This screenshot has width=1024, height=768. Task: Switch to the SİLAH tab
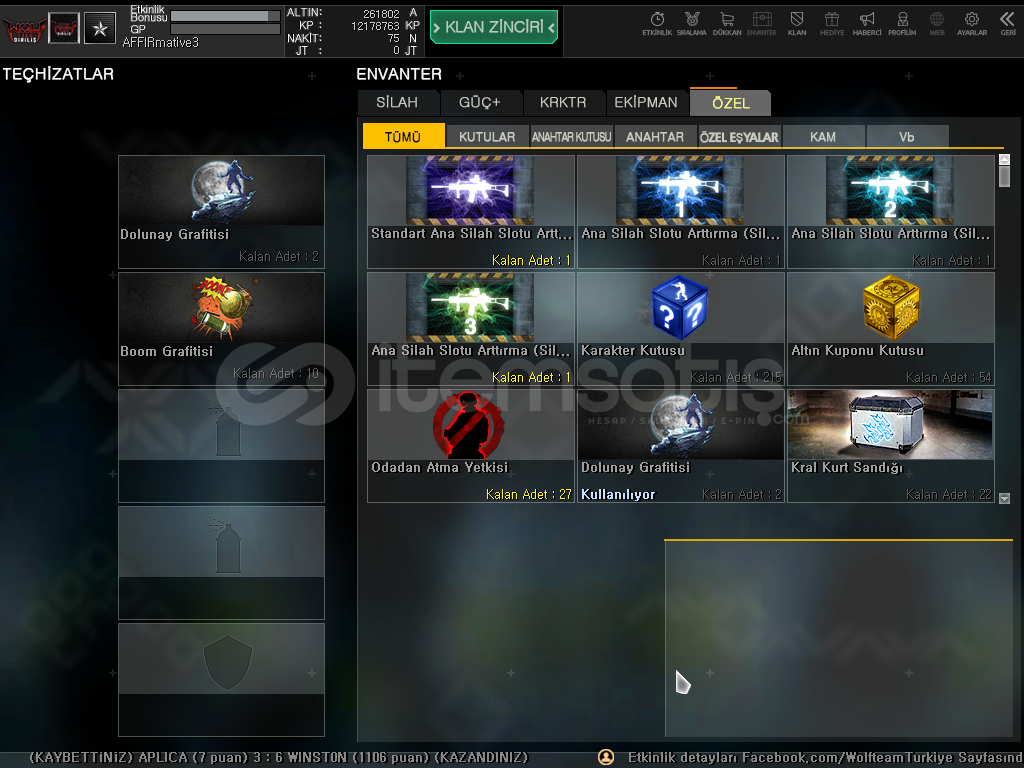click(x=397, y=103)
